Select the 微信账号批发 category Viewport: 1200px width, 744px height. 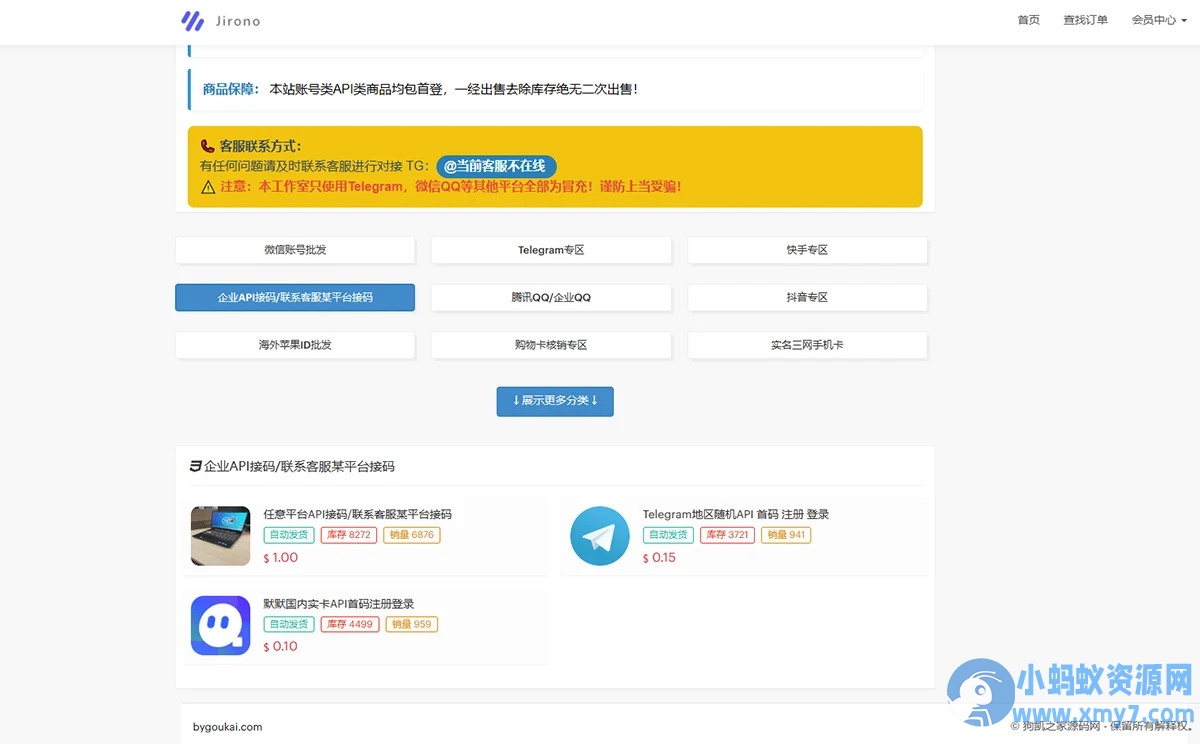(x=295, y=250)
